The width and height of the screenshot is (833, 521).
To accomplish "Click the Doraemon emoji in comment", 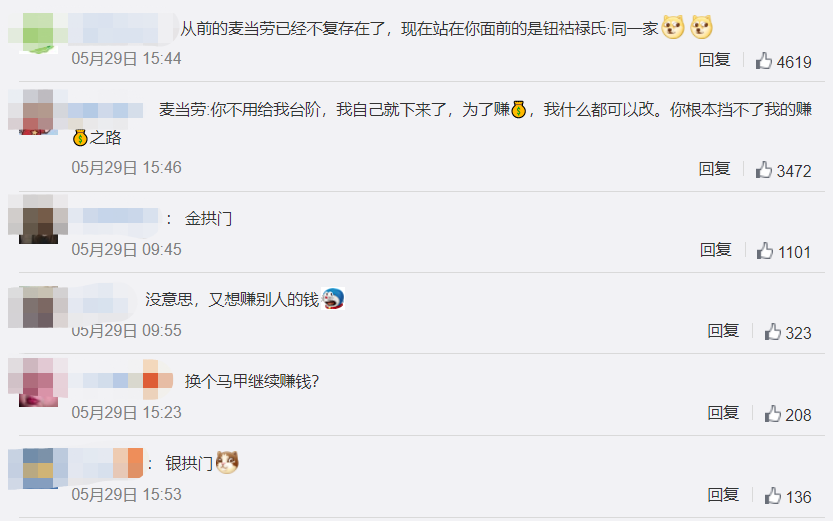I will click(x=333, y=298).
